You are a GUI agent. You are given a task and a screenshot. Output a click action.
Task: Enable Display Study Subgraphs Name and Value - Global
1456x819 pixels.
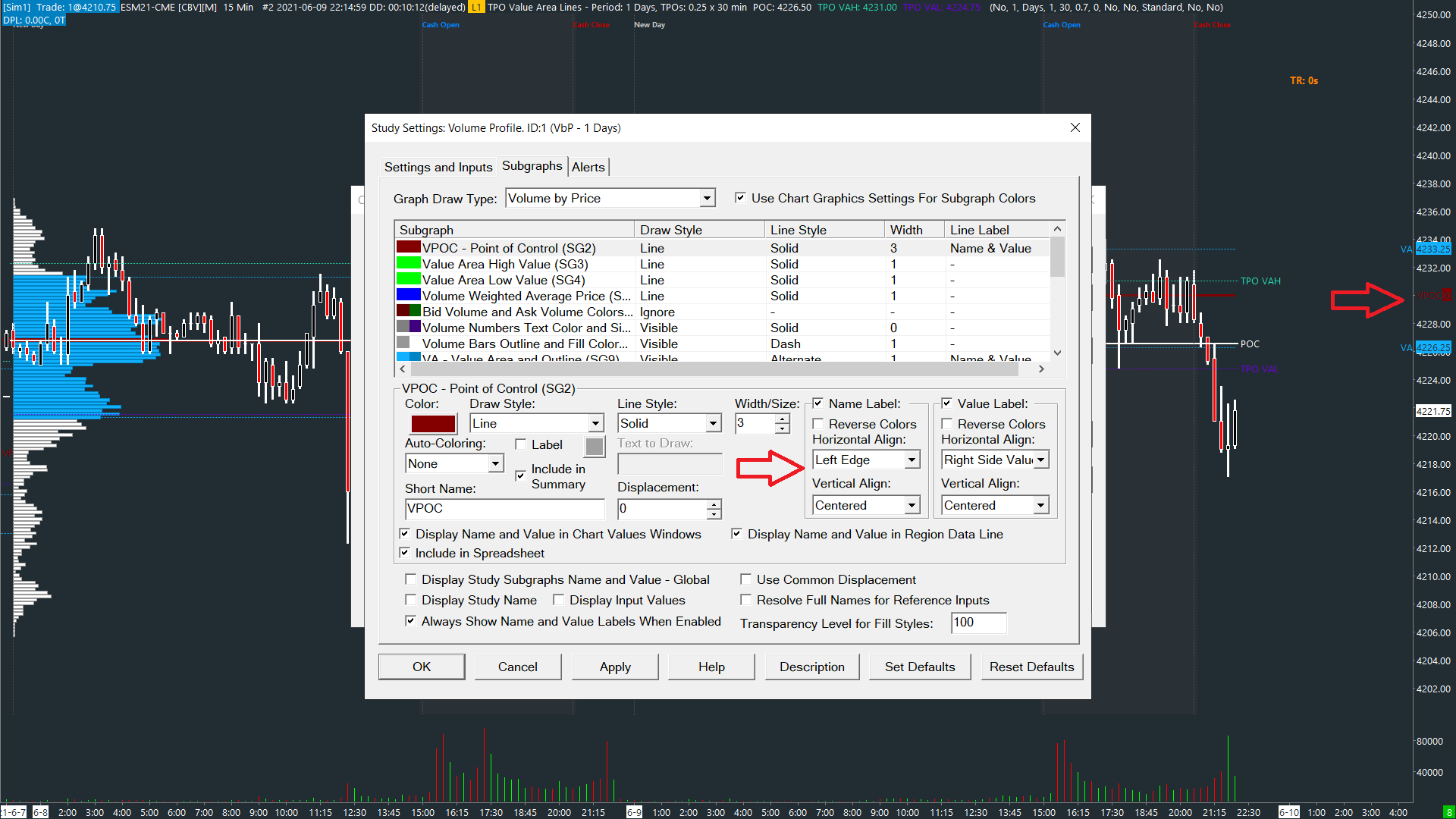tap(411, 579)
